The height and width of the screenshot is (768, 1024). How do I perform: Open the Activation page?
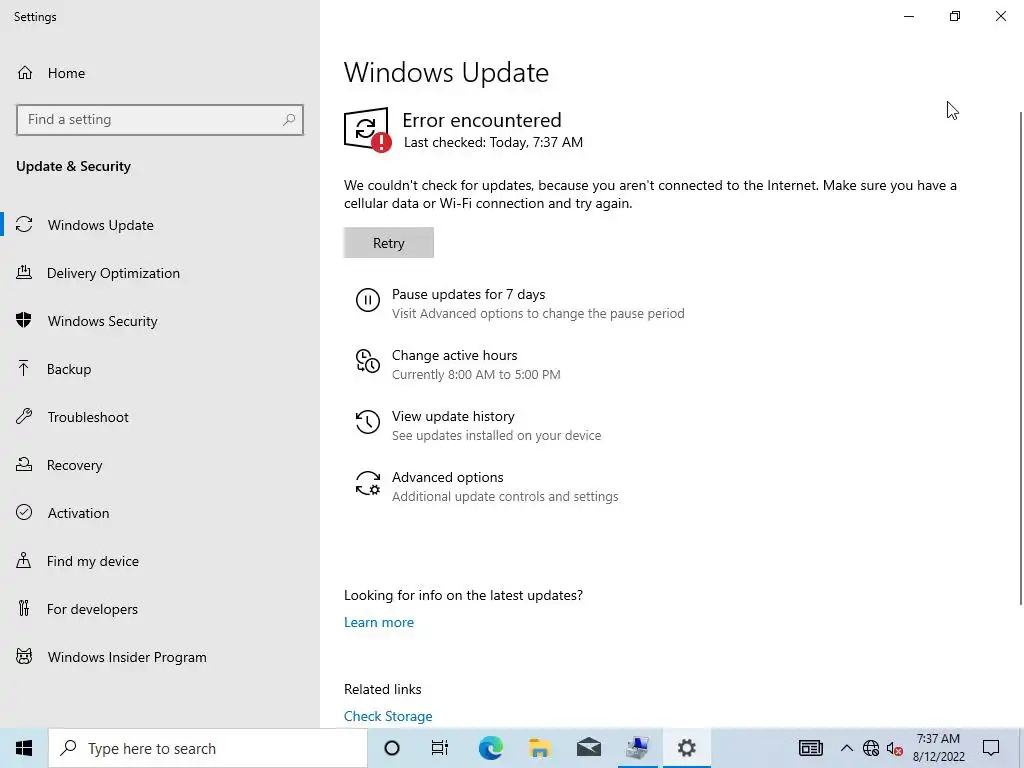(x=160, y=513)
